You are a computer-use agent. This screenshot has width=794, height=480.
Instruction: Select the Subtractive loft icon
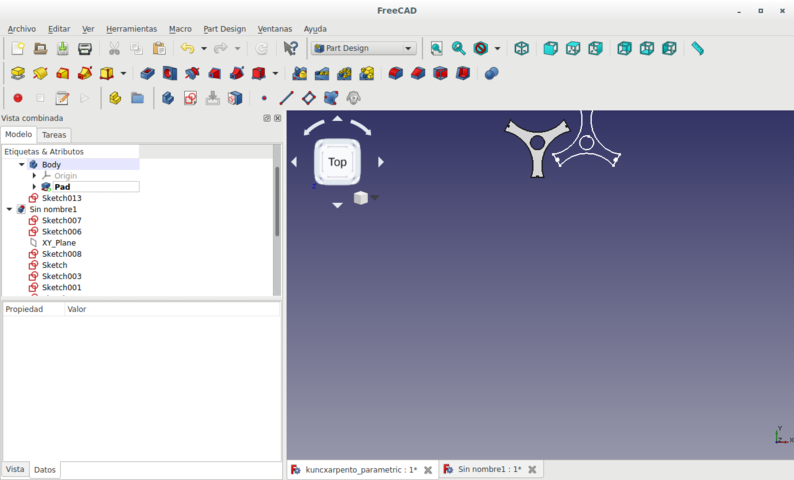(x=214, y=73)
